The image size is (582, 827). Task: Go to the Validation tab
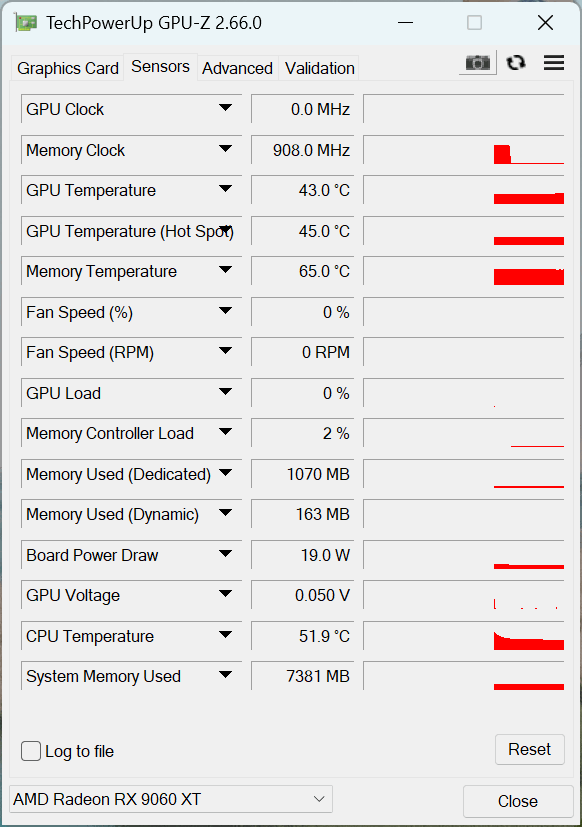320,68
